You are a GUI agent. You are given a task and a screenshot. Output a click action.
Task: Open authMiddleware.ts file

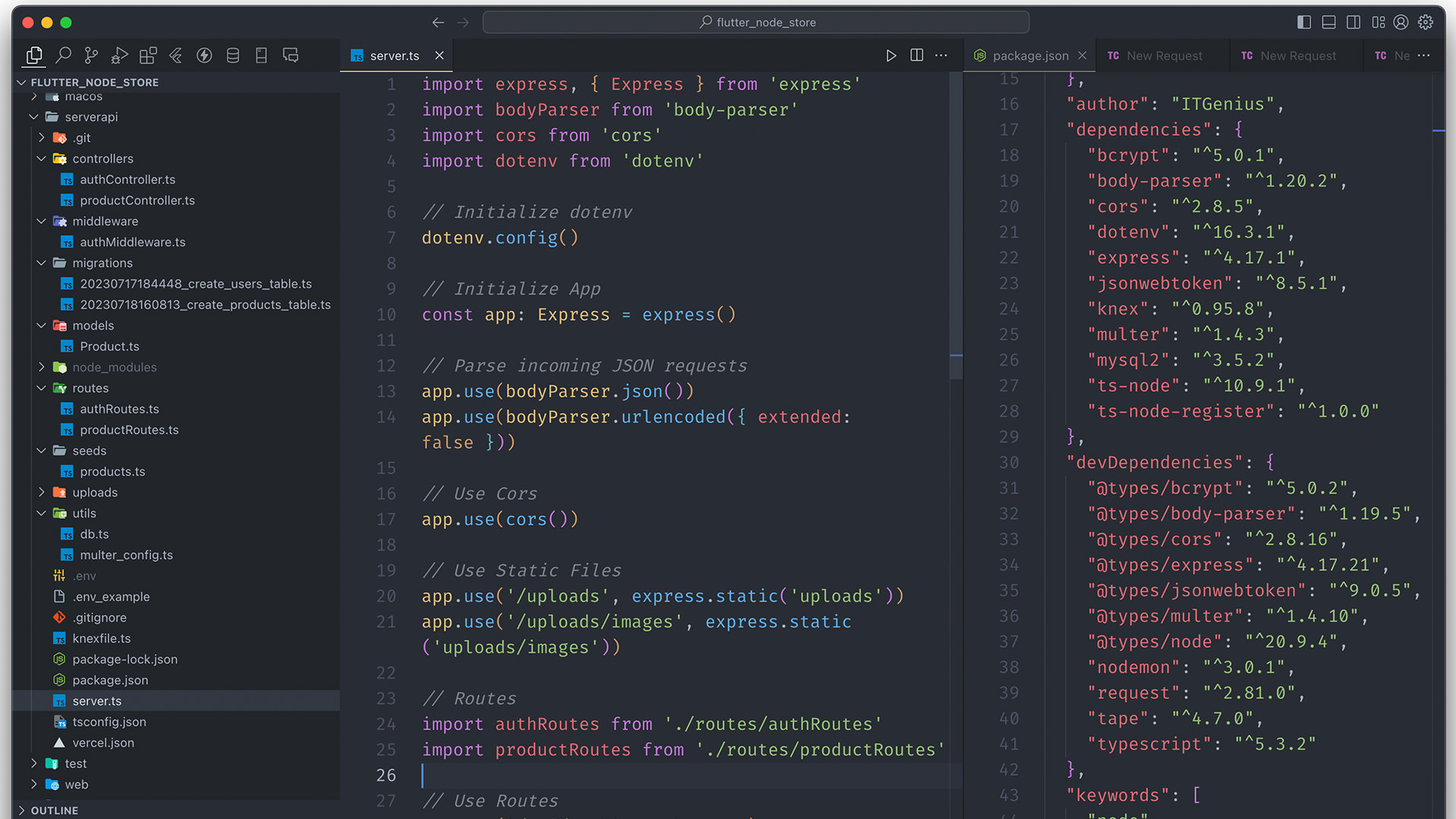coord(133,242)
